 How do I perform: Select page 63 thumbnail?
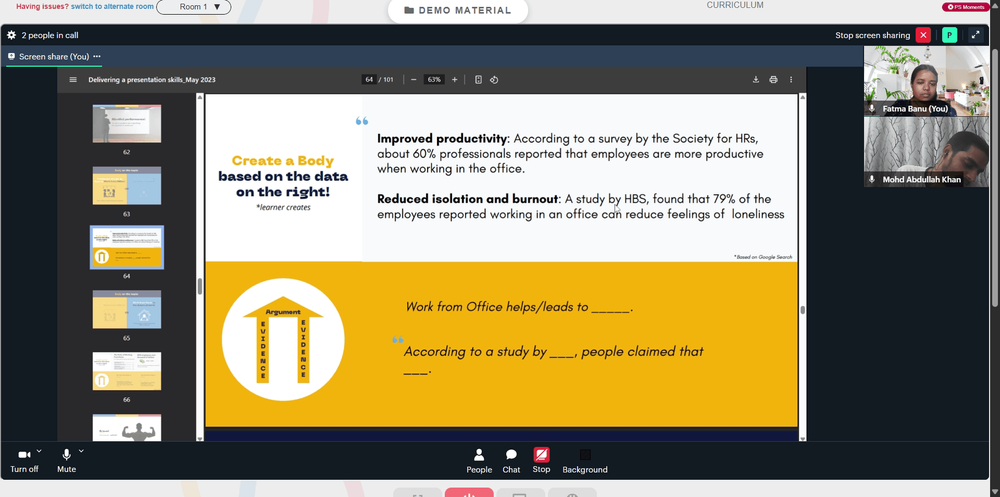pos(127,186)
